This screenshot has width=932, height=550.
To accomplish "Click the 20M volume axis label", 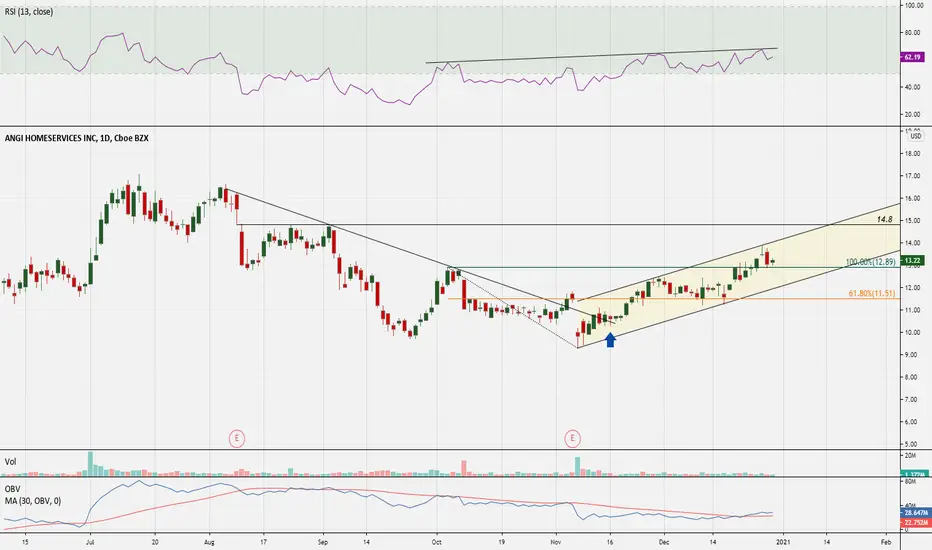I will 910,455.
